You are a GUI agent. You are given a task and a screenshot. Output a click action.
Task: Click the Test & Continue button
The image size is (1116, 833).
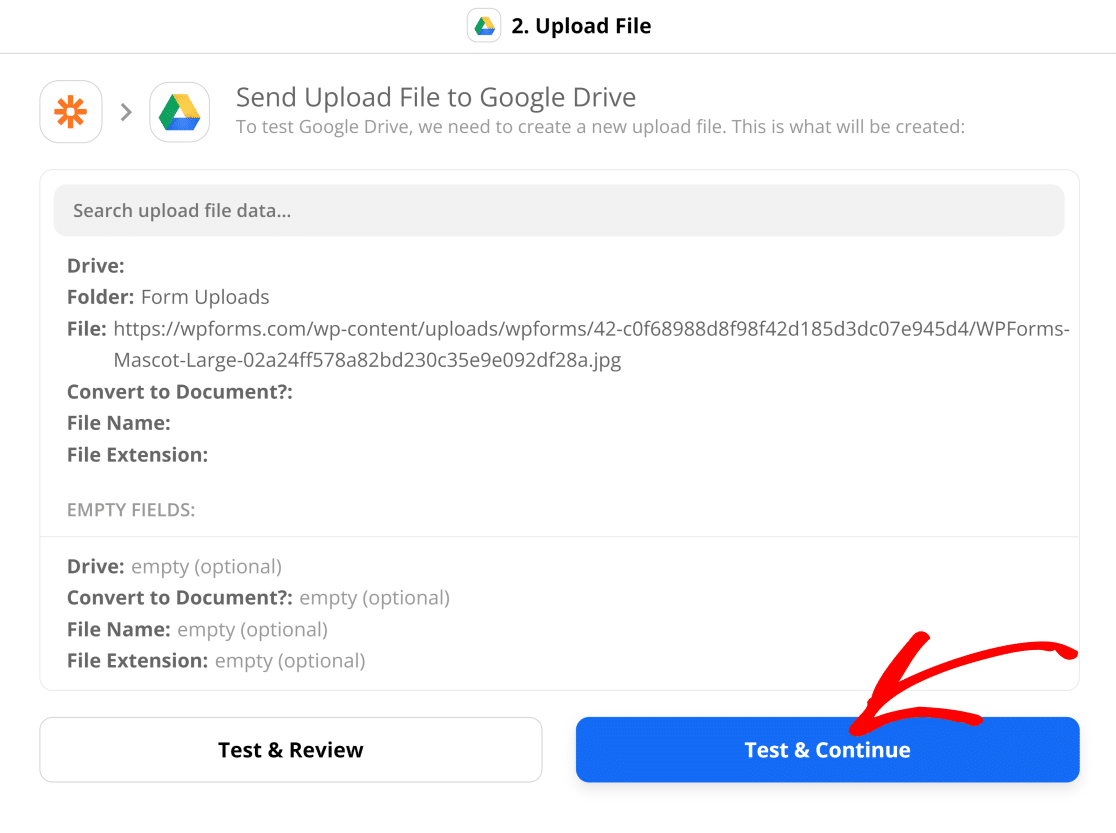pos(827,750)
